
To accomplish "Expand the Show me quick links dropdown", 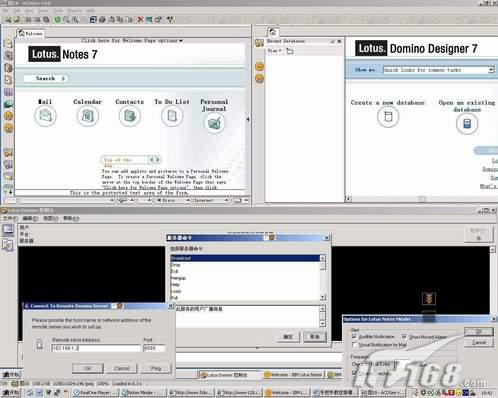I will 491,70.
